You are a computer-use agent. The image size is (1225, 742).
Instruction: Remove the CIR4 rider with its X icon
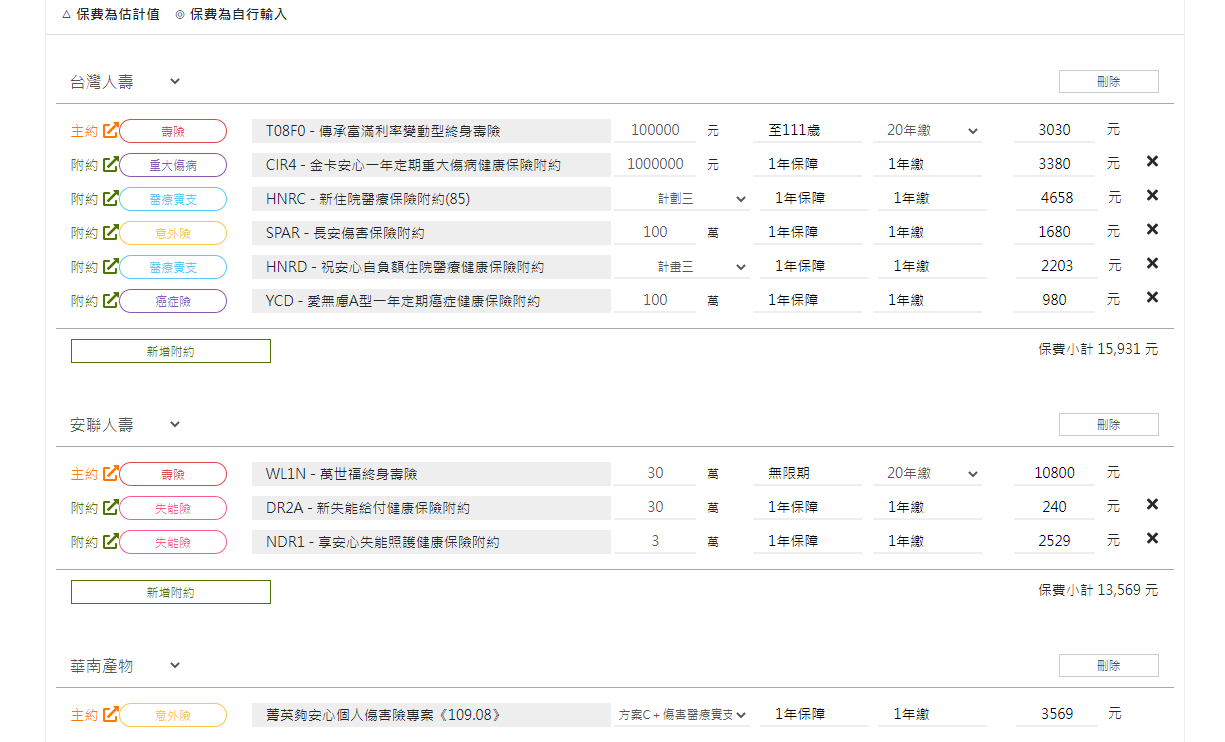coord(1152,162)
